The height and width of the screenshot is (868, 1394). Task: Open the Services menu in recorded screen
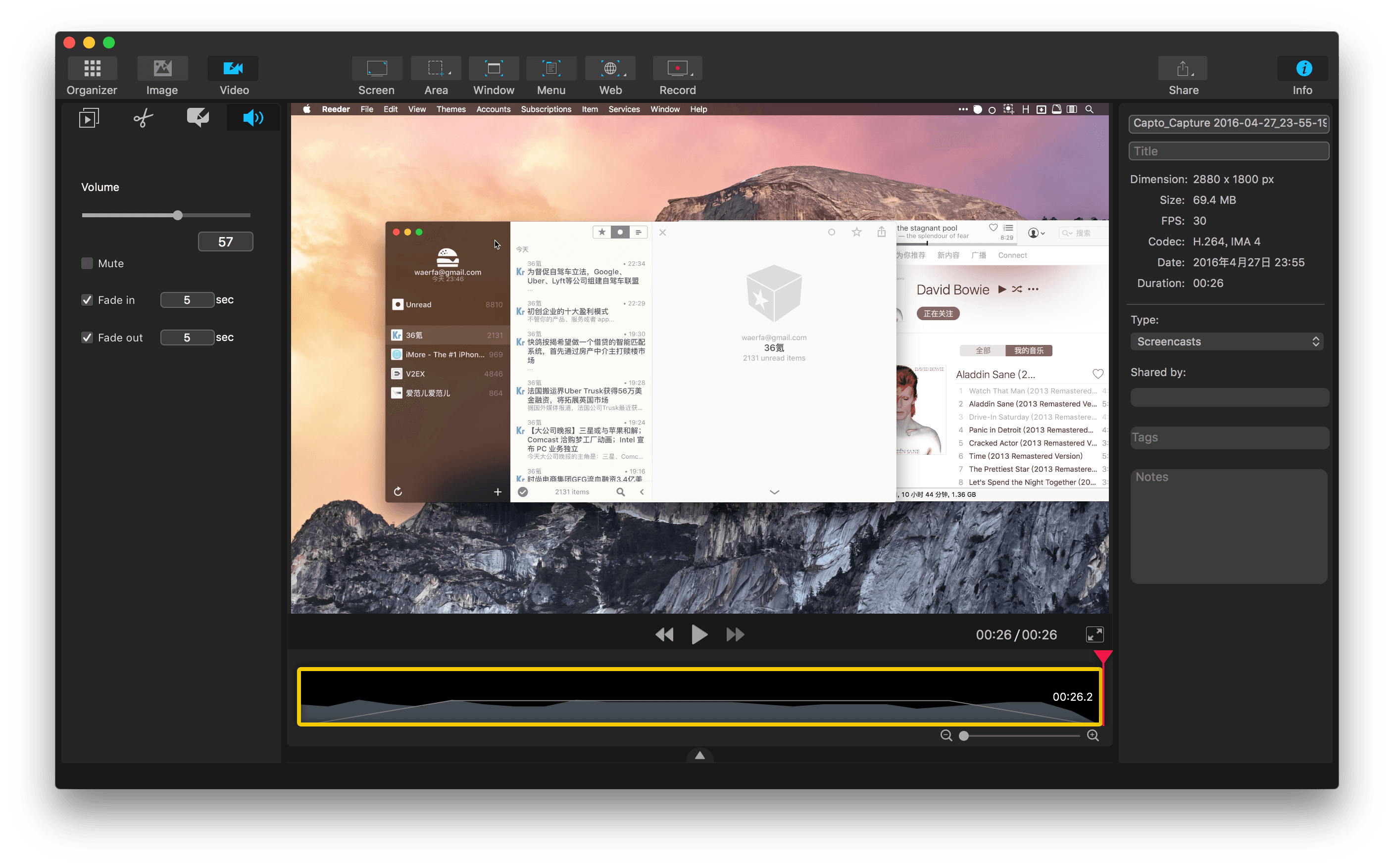point(624,109)
